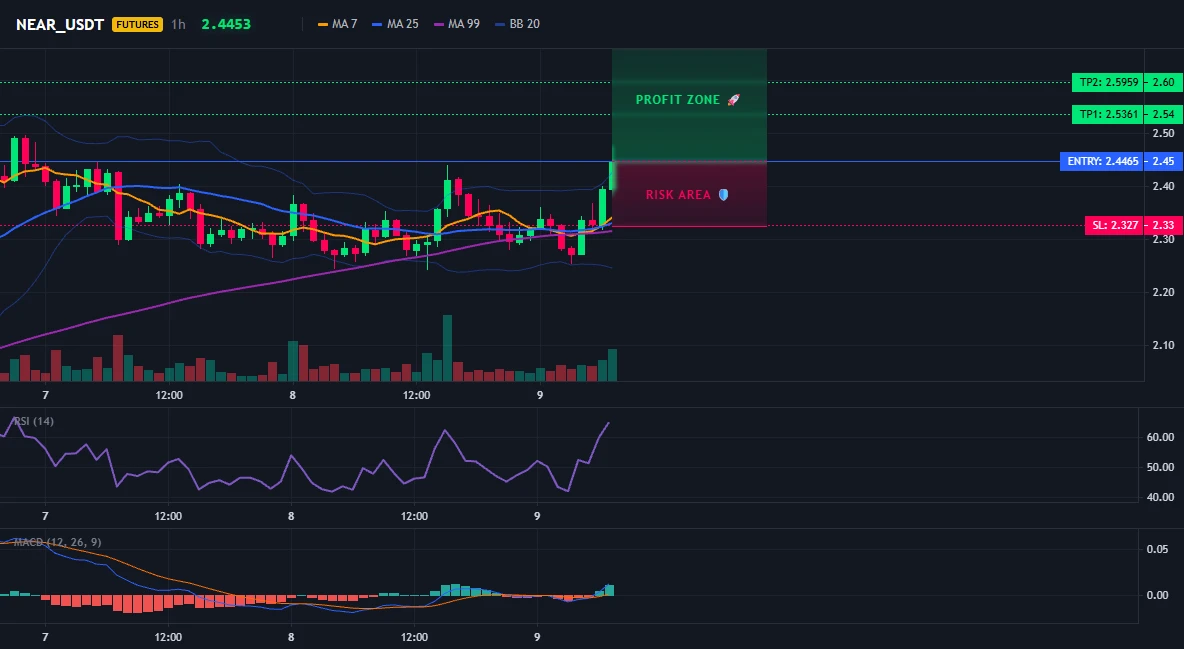Click the TP1 tag value 2.54
This screenshot has width=1184, height=649.
pyautogui.click(x=1164, y=115)
